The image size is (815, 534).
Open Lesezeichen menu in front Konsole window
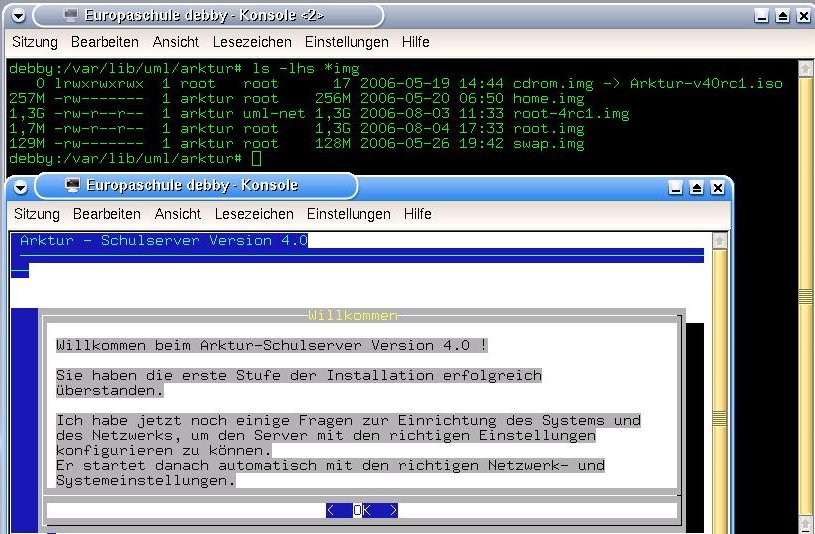254,214
